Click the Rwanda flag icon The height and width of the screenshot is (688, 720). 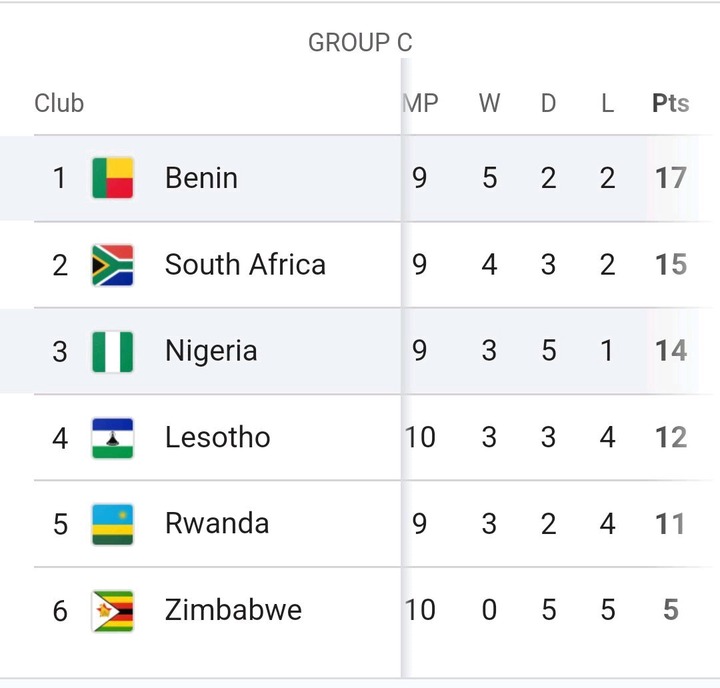click(112, 523)
